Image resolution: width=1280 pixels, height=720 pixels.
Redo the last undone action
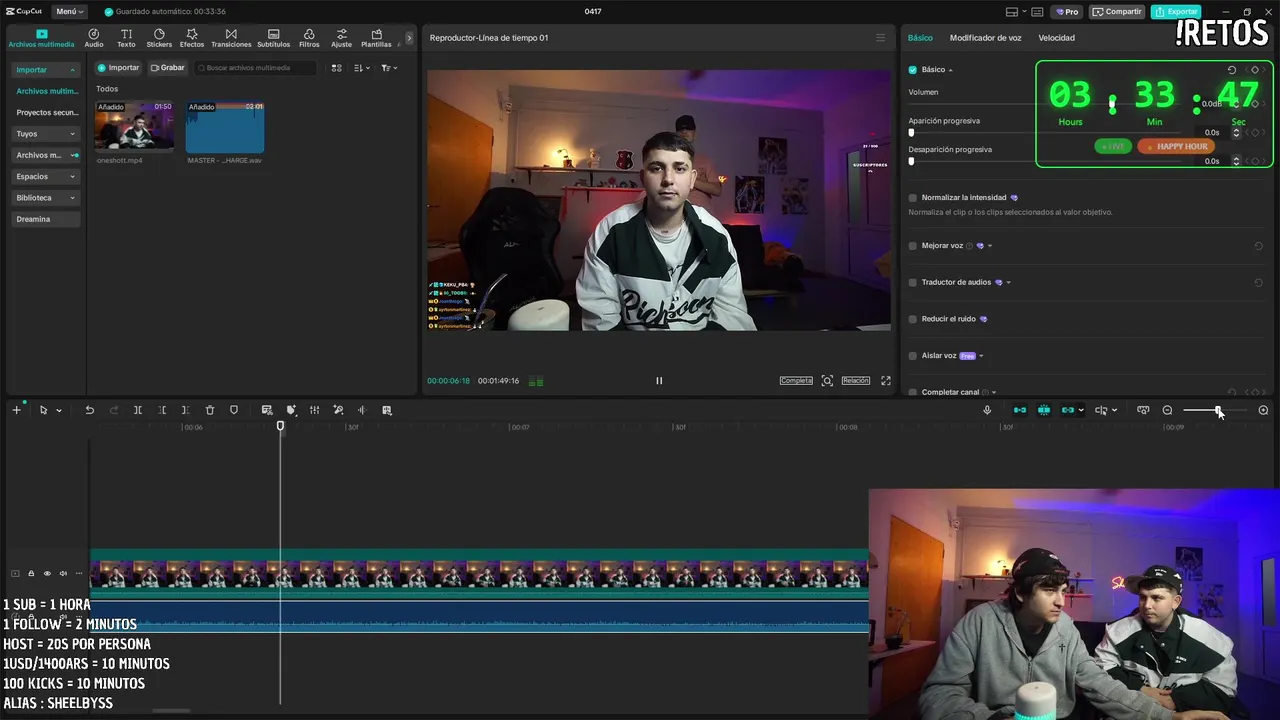(113, 410)
